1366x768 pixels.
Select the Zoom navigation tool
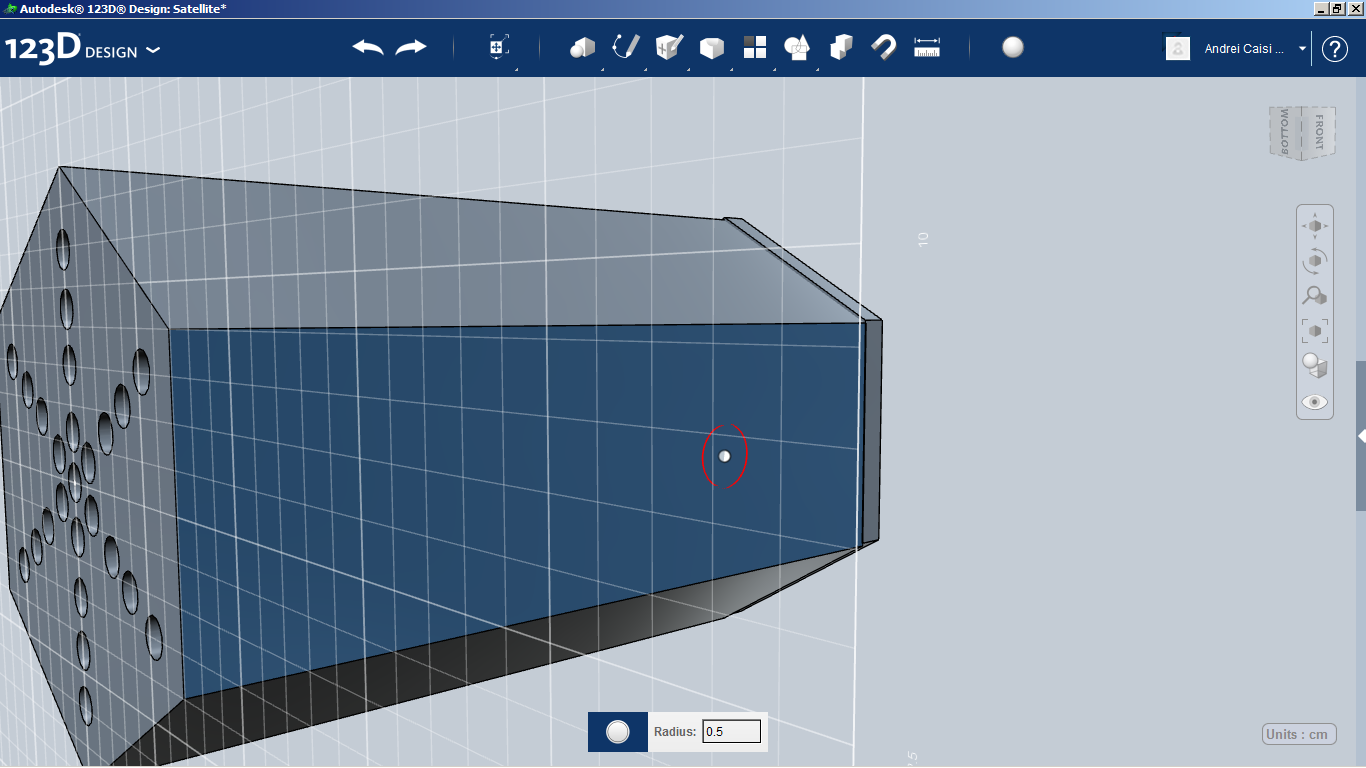click(1315, 296)
